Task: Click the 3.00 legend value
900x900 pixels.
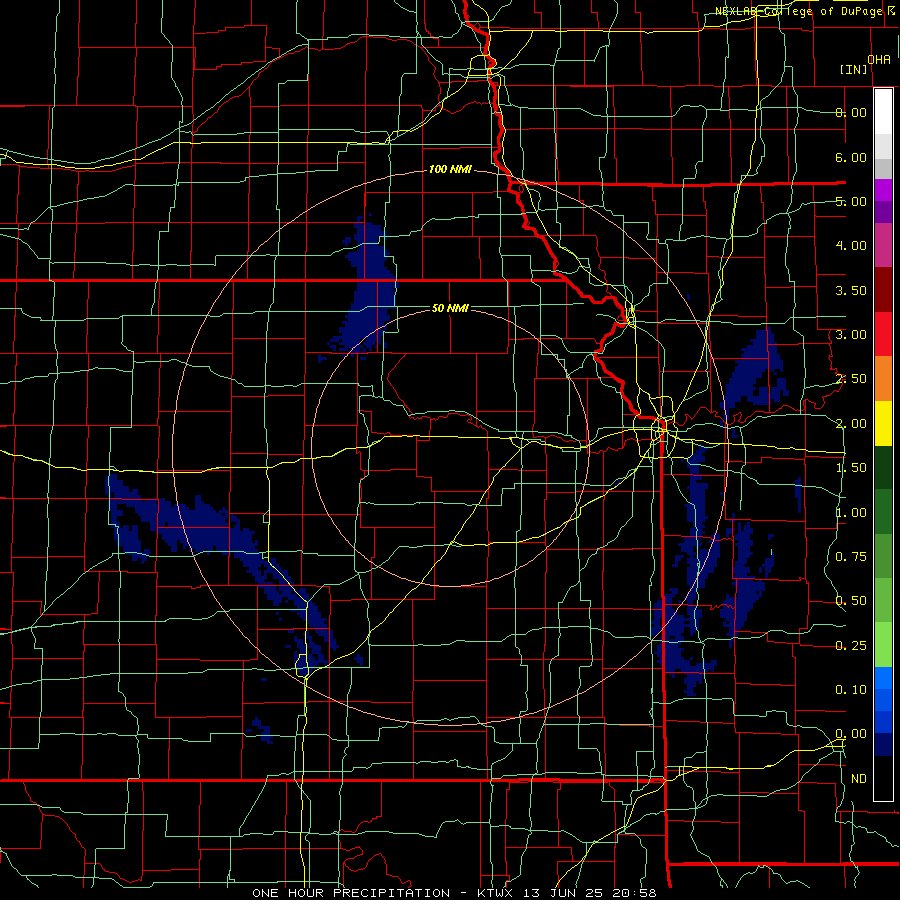Action: (x=851, y=335)
